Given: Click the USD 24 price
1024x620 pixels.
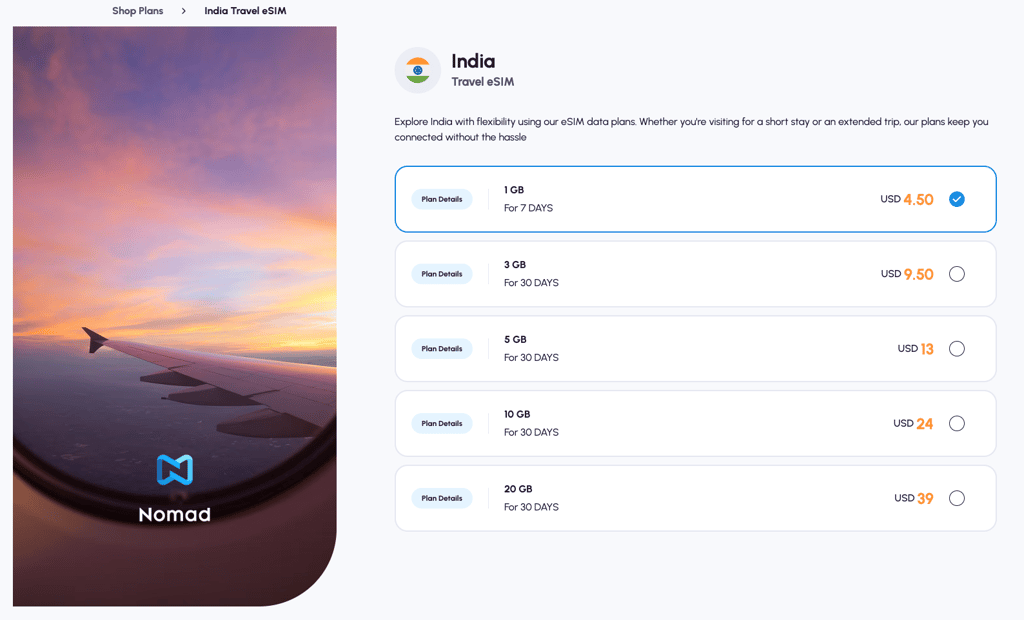Looking at the screenshot, I should 913,423.
